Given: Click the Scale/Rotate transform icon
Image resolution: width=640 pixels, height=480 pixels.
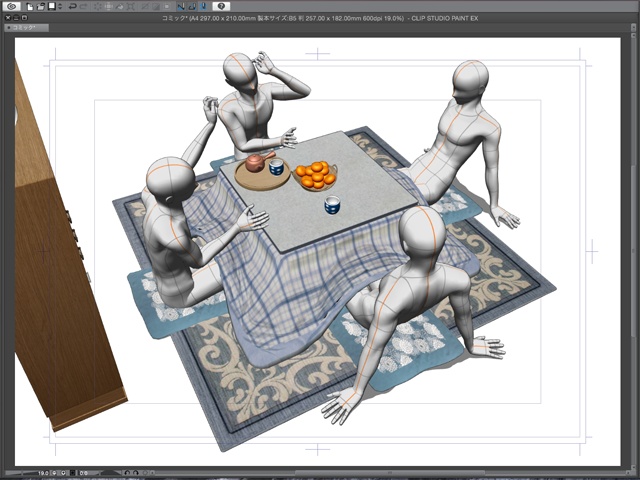Looking at the screenshot, I should (x=131, y=7).
